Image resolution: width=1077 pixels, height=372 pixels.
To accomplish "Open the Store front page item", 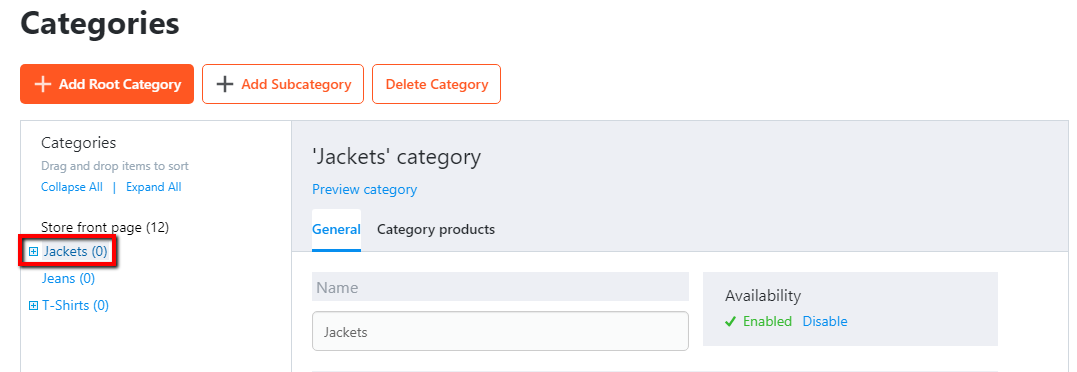I will click(x=105, y=226).
